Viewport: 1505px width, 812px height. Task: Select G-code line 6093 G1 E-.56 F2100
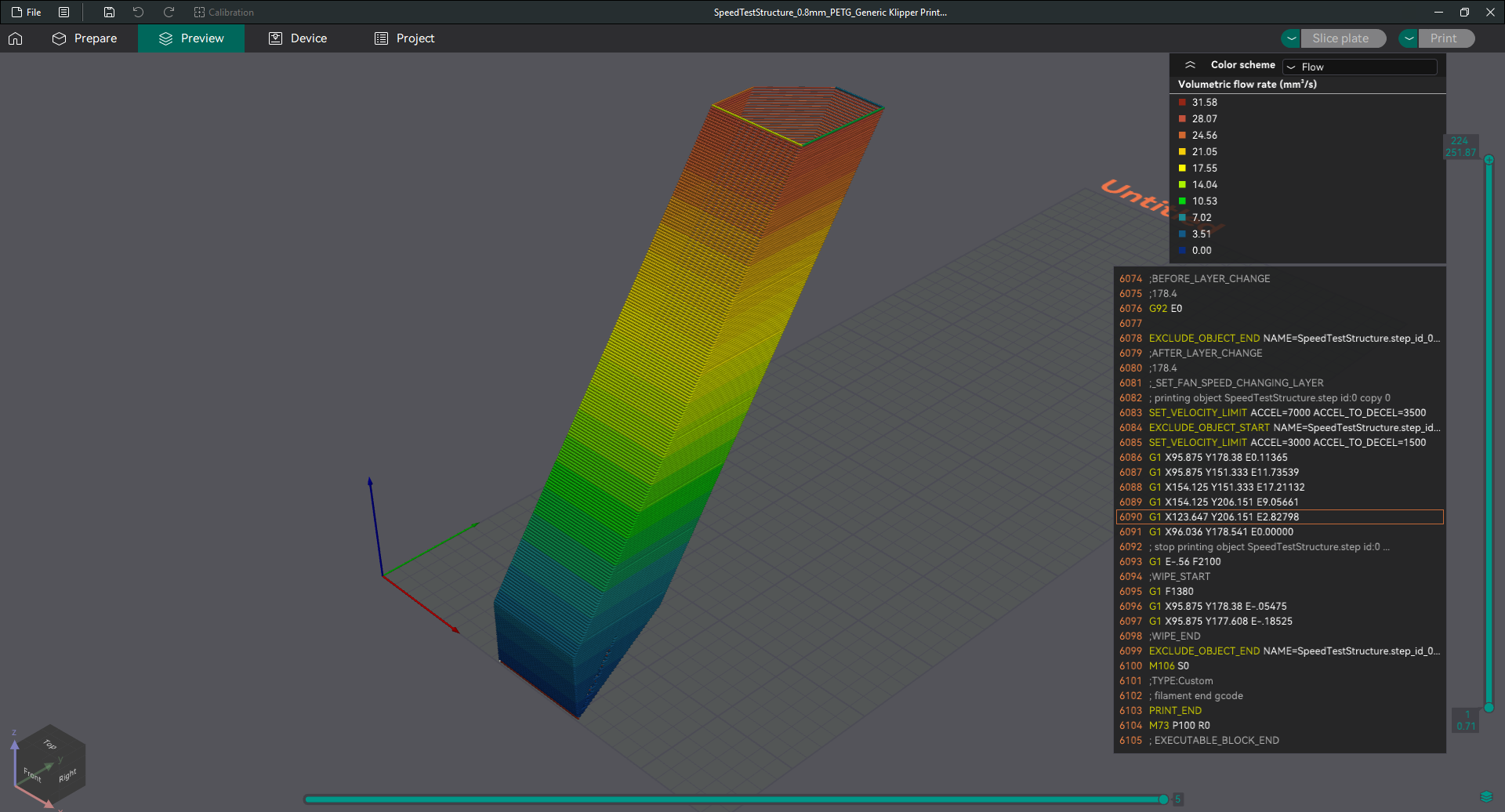[1279, 562]
